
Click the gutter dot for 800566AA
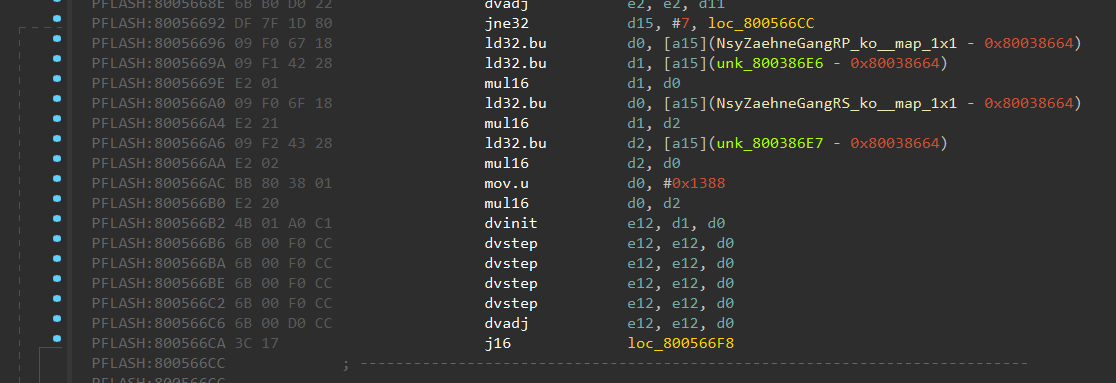click(x=57, y=158)
